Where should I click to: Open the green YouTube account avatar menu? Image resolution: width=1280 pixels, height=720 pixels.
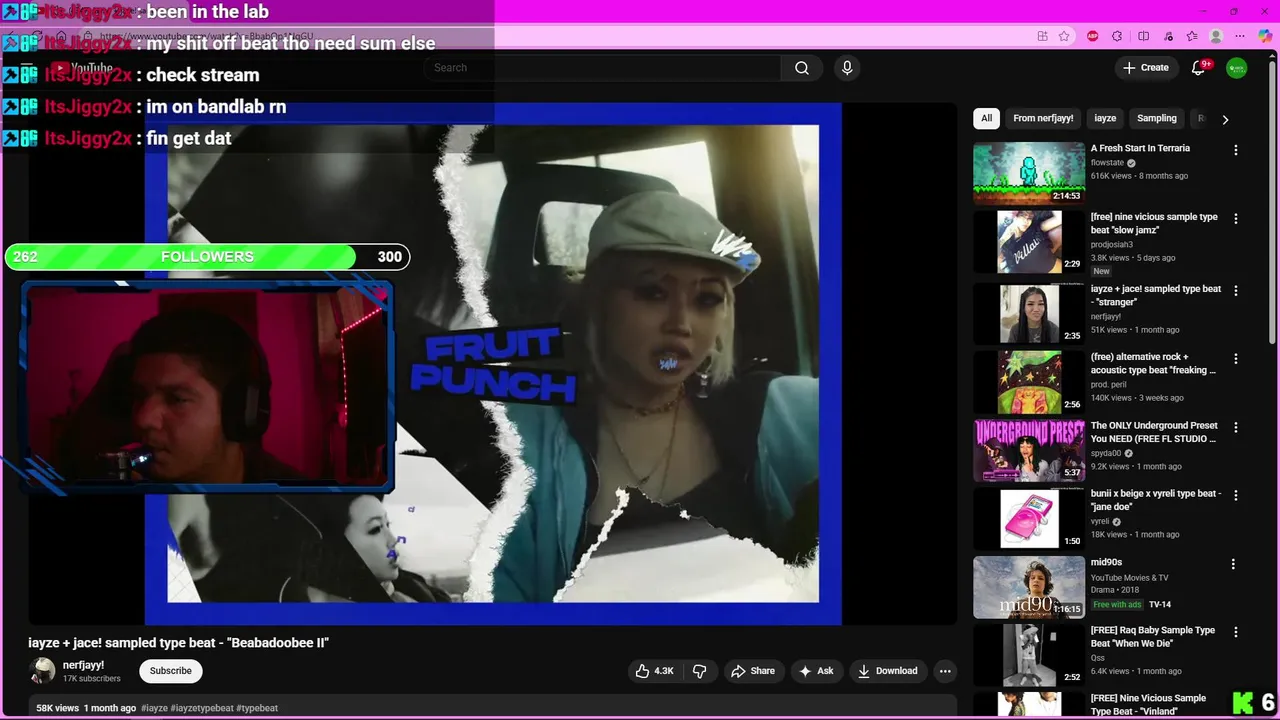(x=1237, y=68)
